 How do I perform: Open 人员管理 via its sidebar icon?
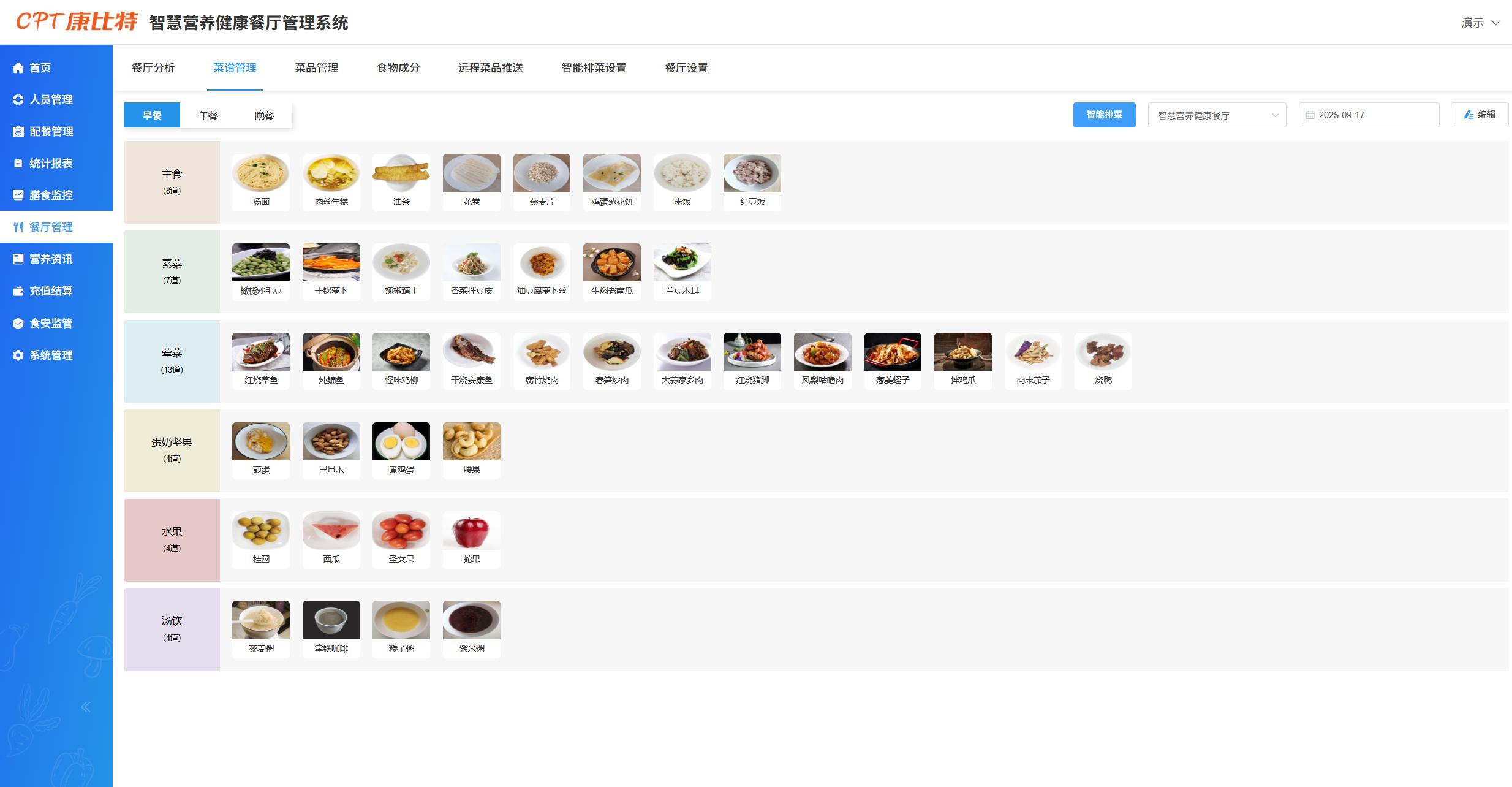point(18,100)
